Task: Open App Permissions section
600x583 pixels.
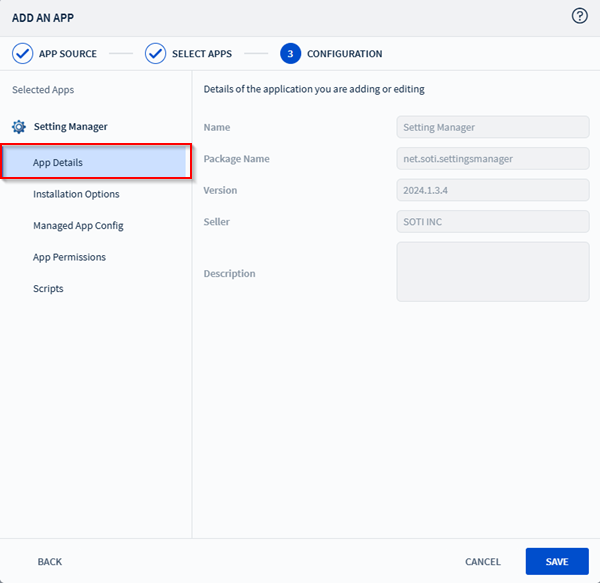Action: 69,257
